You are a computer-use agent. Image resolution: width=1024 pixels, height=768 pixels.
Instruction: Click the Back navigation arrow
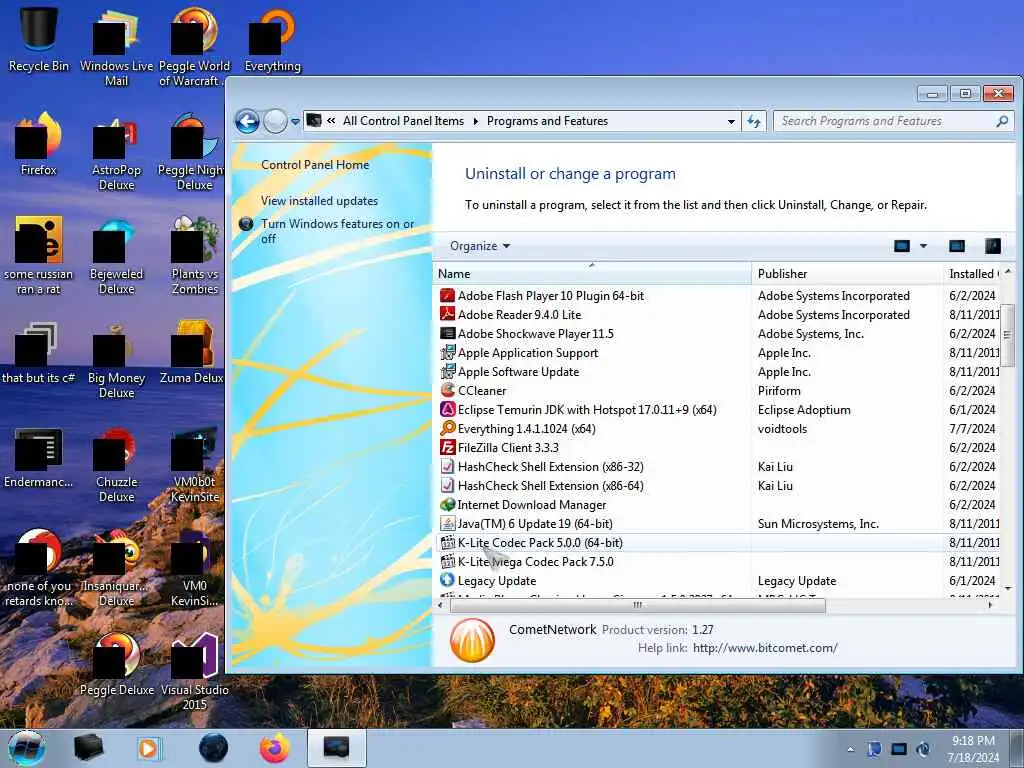tap(248, 121)
